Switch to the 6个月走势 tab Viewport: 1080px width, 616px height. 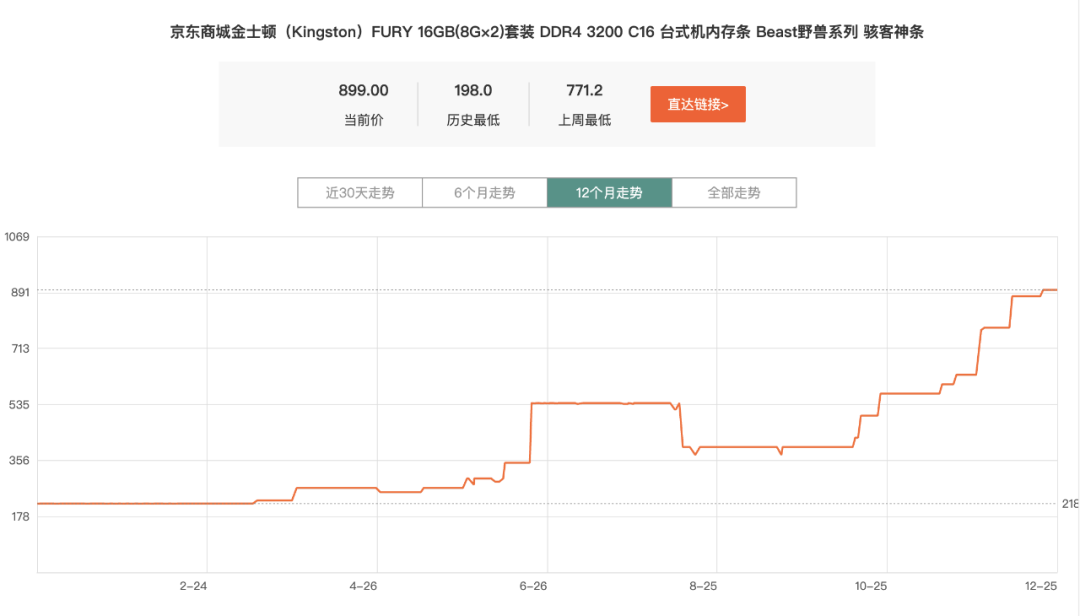[484, 192]
